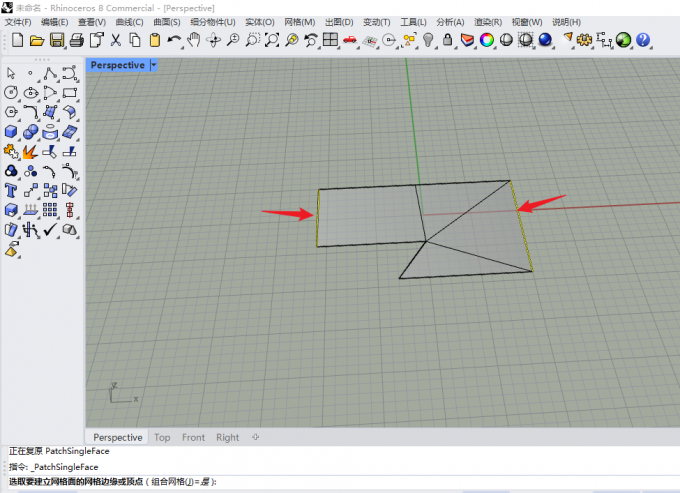Open the 变动(T) menu

pyautogui.click(x=376, y=22)
